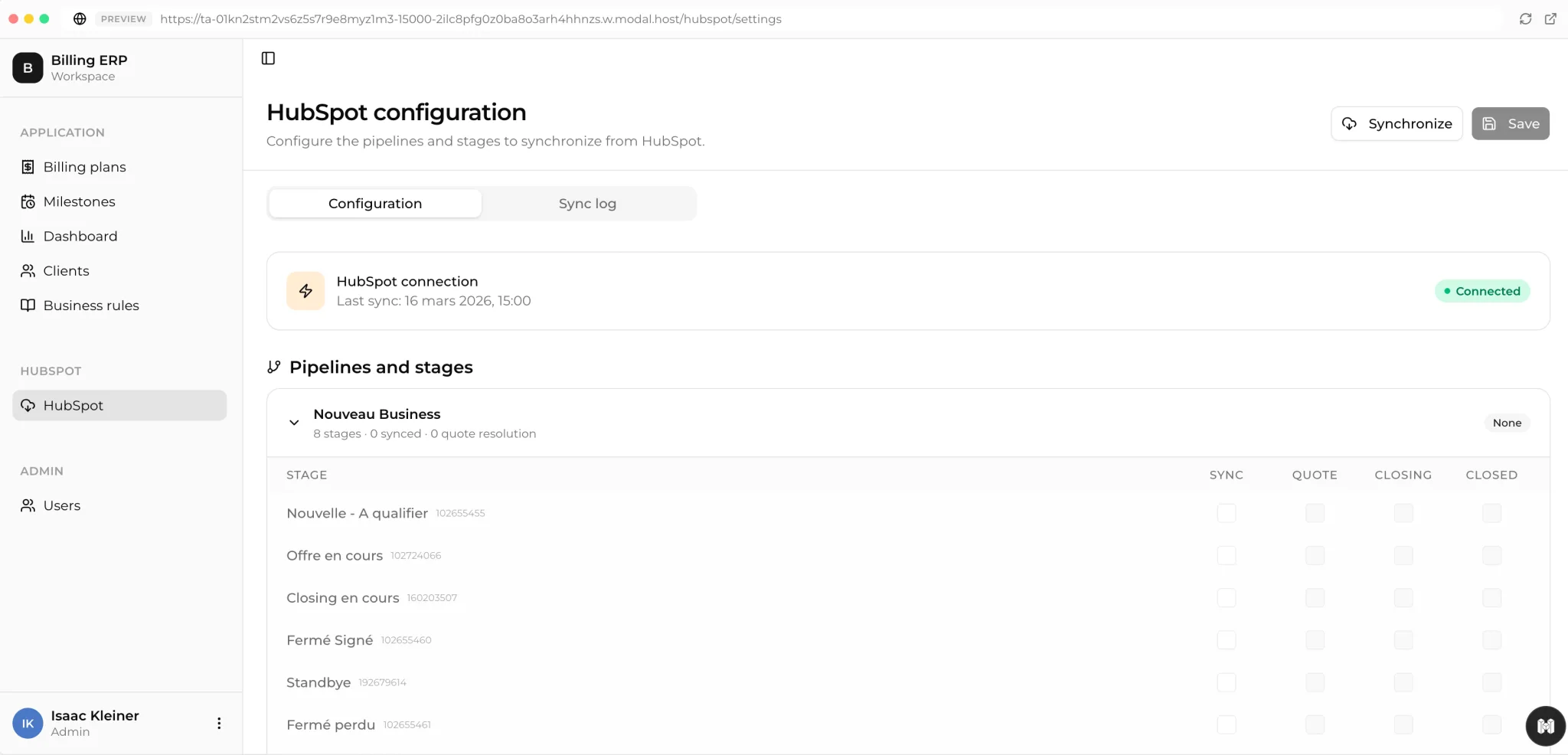Screen dimensions: 1568x755
Task: Click the floating chat widget icon
Action: (x=1545, y=726)
